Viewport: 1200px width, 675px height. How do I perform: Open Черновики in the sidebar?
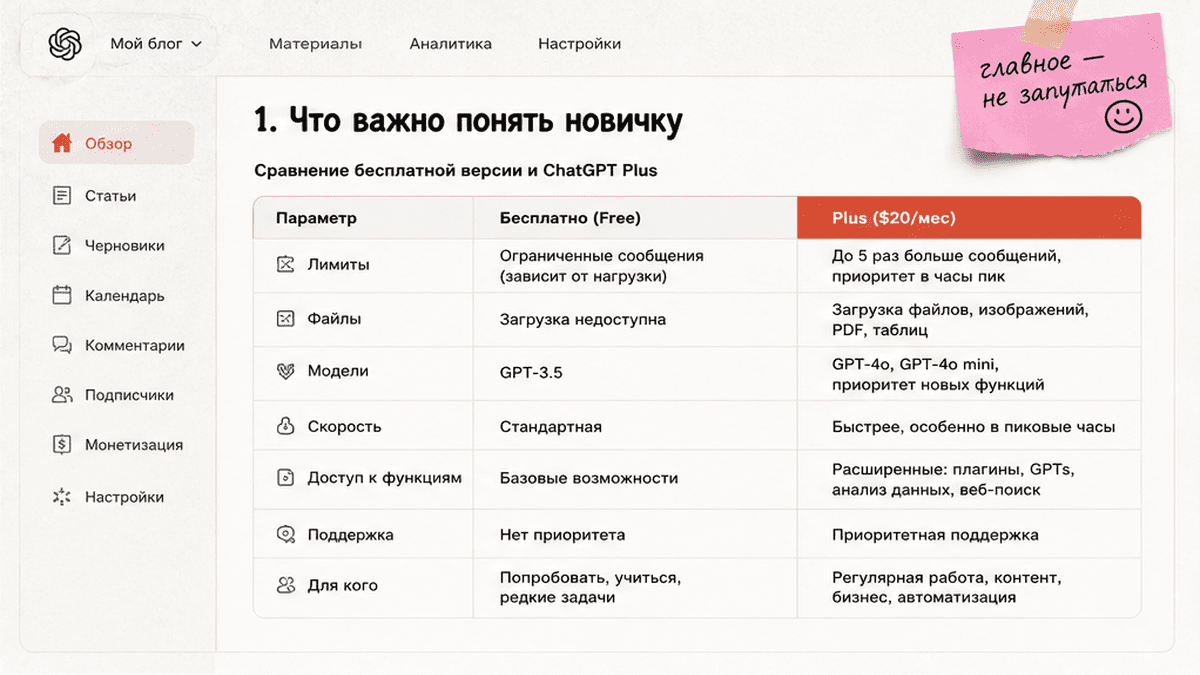click(125, 246)
